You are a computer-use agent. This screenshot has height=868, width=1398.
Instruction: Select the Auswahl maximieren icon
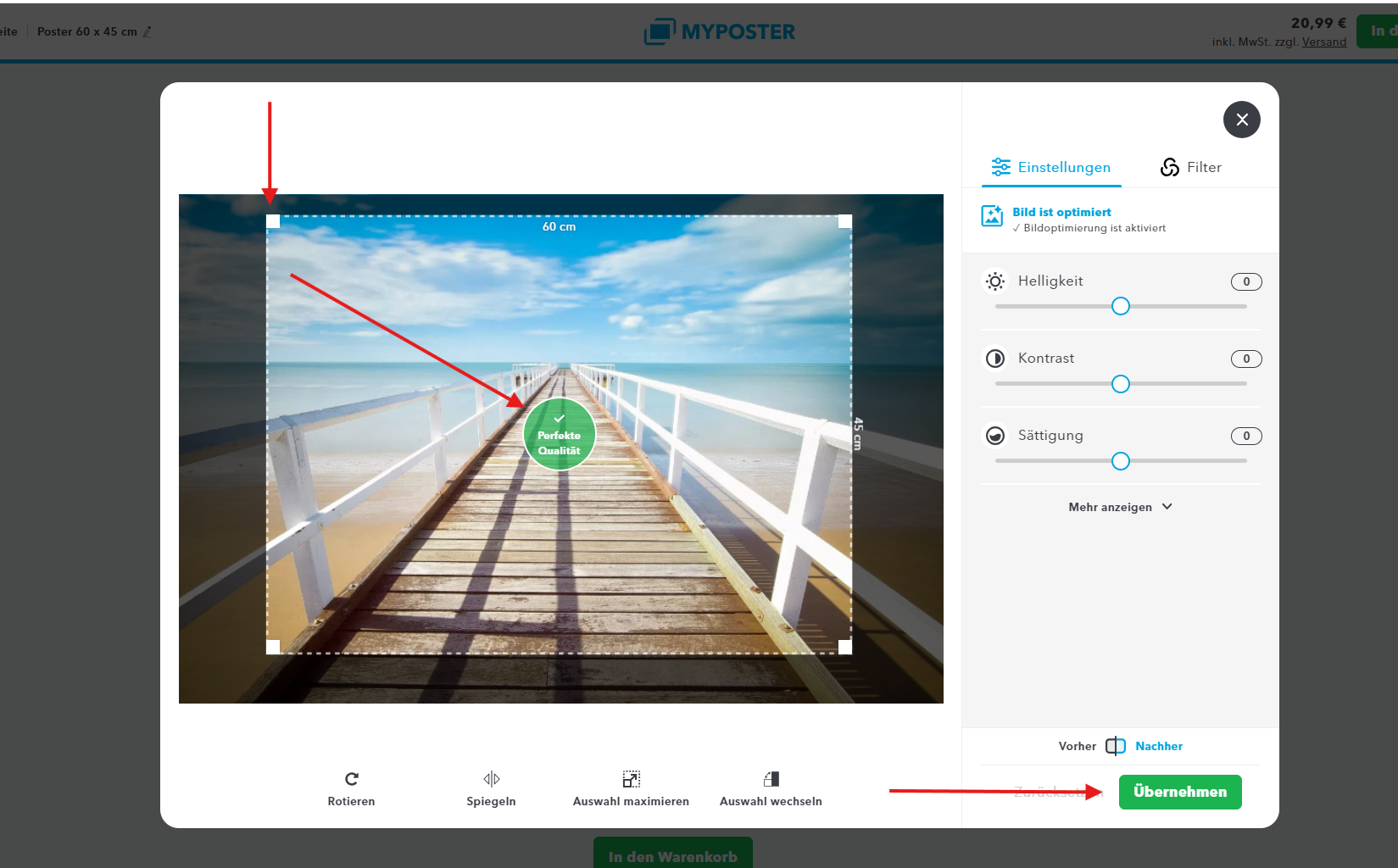pos(632,778)
